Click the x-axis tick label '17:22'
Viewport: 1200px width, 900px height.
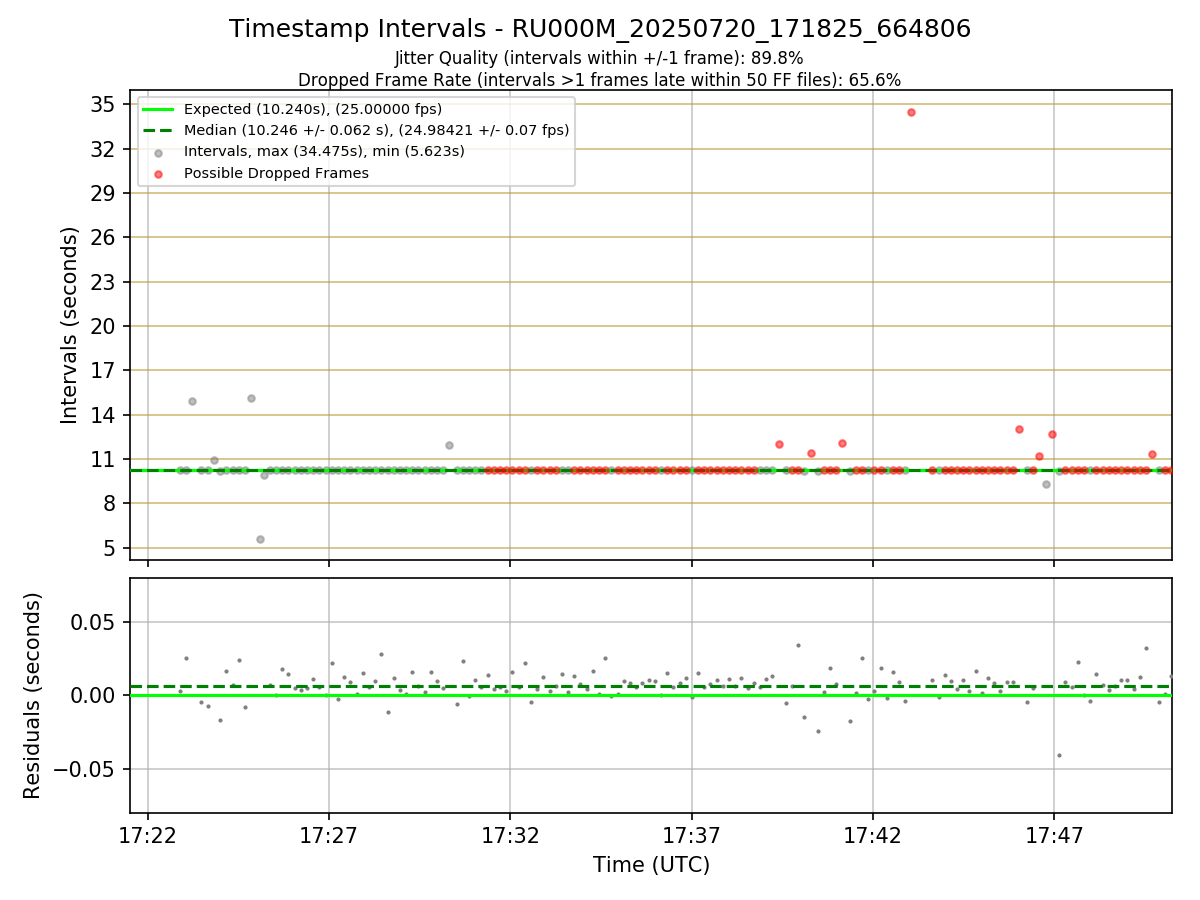[x=148, y=835]
